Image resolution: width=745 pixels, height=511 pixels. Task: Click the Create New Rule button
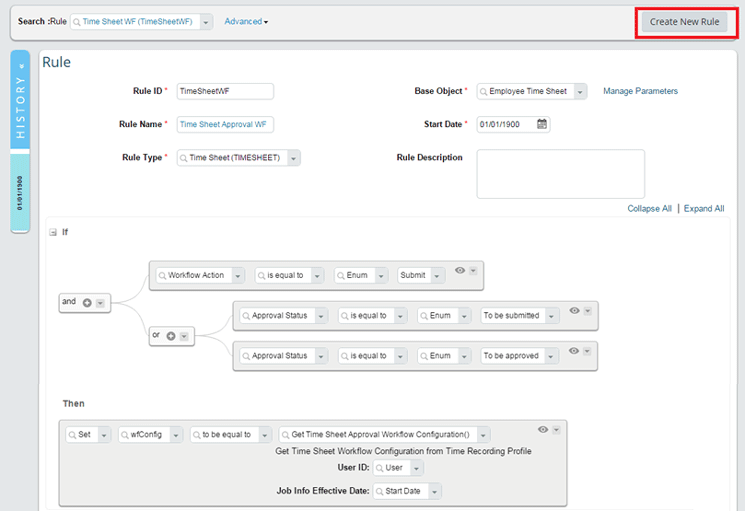click(684, 21)
